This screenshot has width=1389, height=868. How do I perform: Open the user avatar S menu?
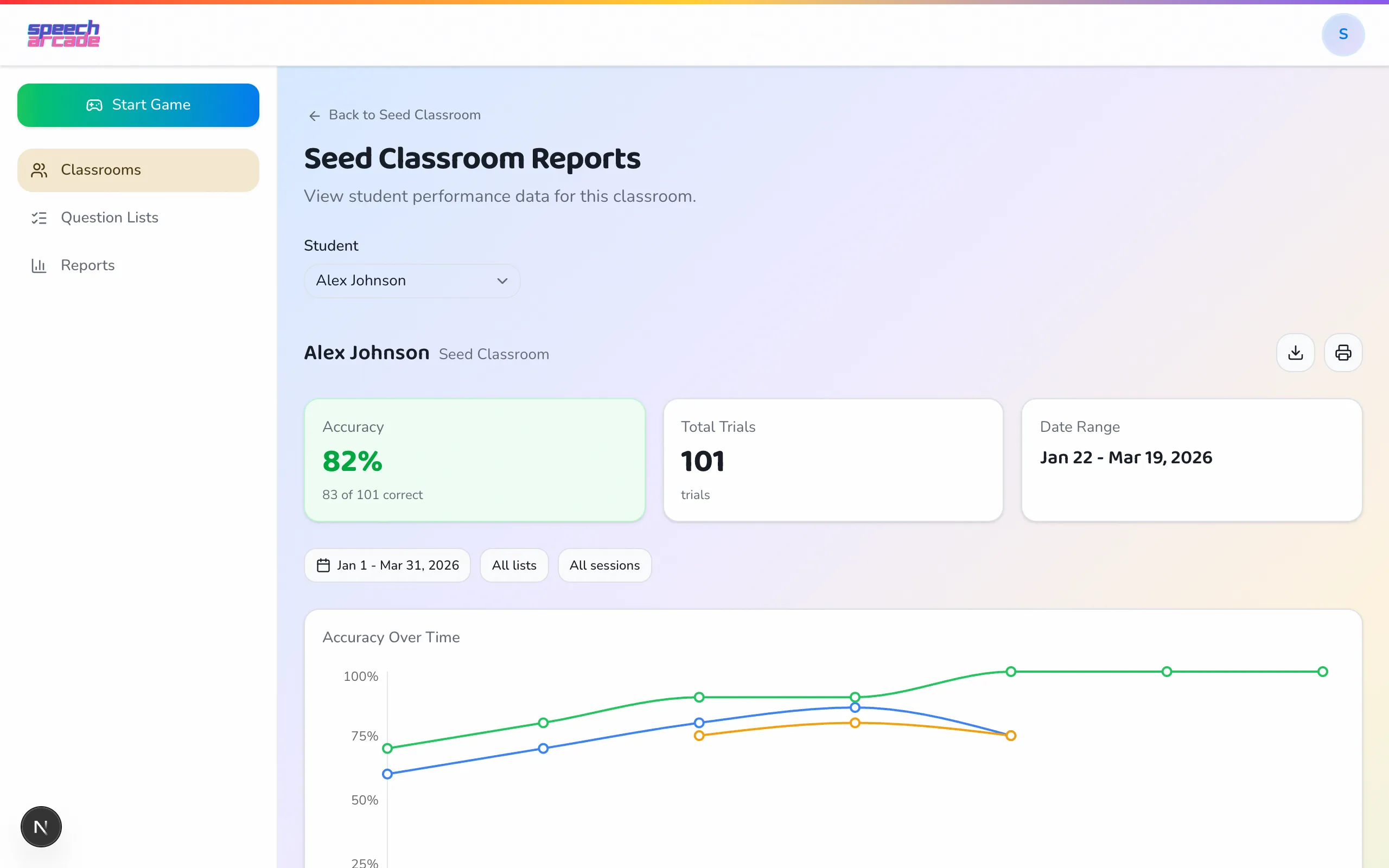pyautogui.click(x=1343, y=34)
